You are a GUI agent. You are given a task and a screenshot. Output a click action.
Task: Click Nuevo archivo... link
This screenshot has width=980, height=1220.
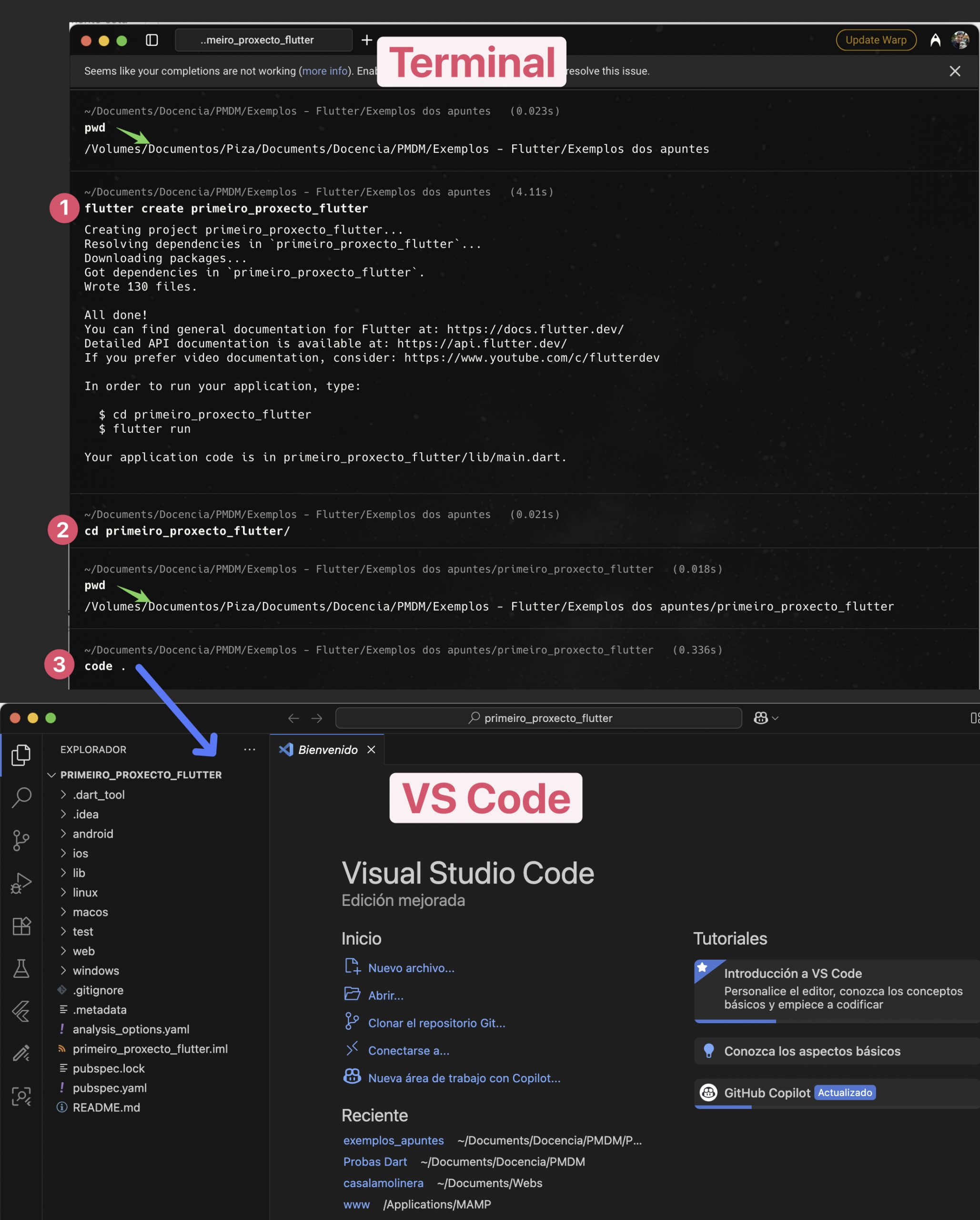tap(411, 968)
